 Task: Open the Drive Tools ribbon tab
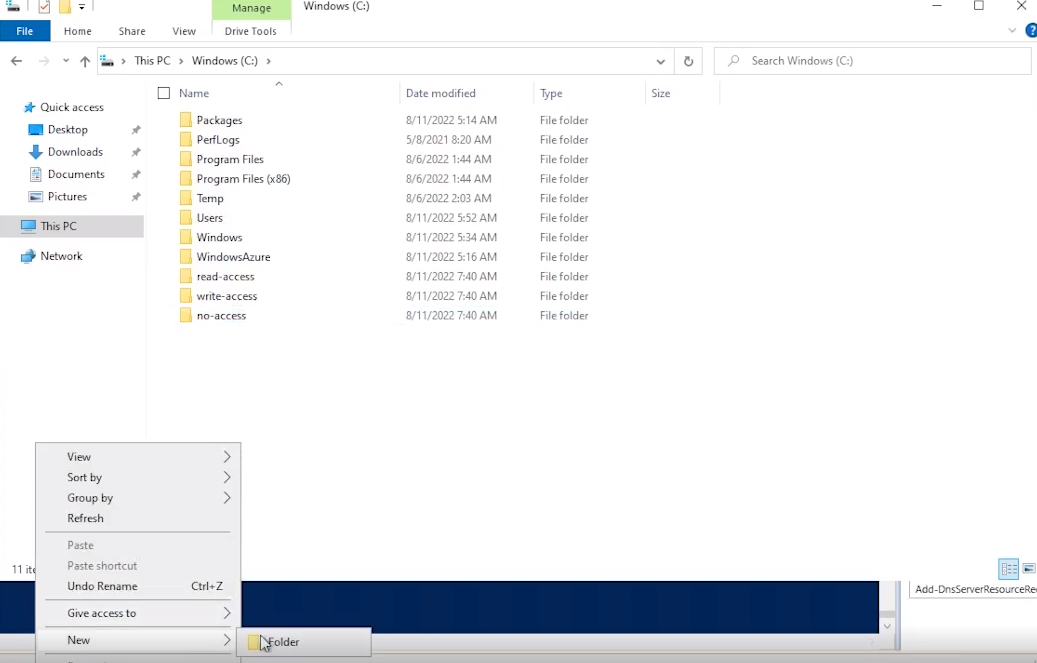click(x=251, y=31)
